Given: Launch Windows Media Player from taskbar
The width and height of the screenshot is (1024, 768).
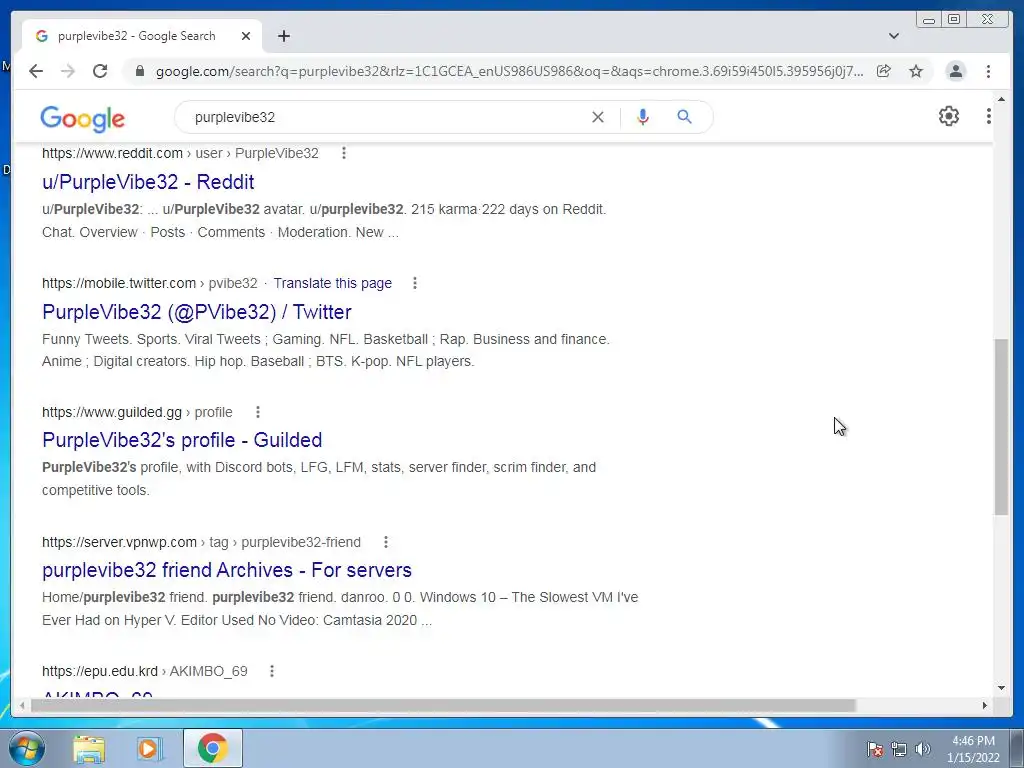Looking at the screenshot, I should pyautogui.click(x=149, y=749).
